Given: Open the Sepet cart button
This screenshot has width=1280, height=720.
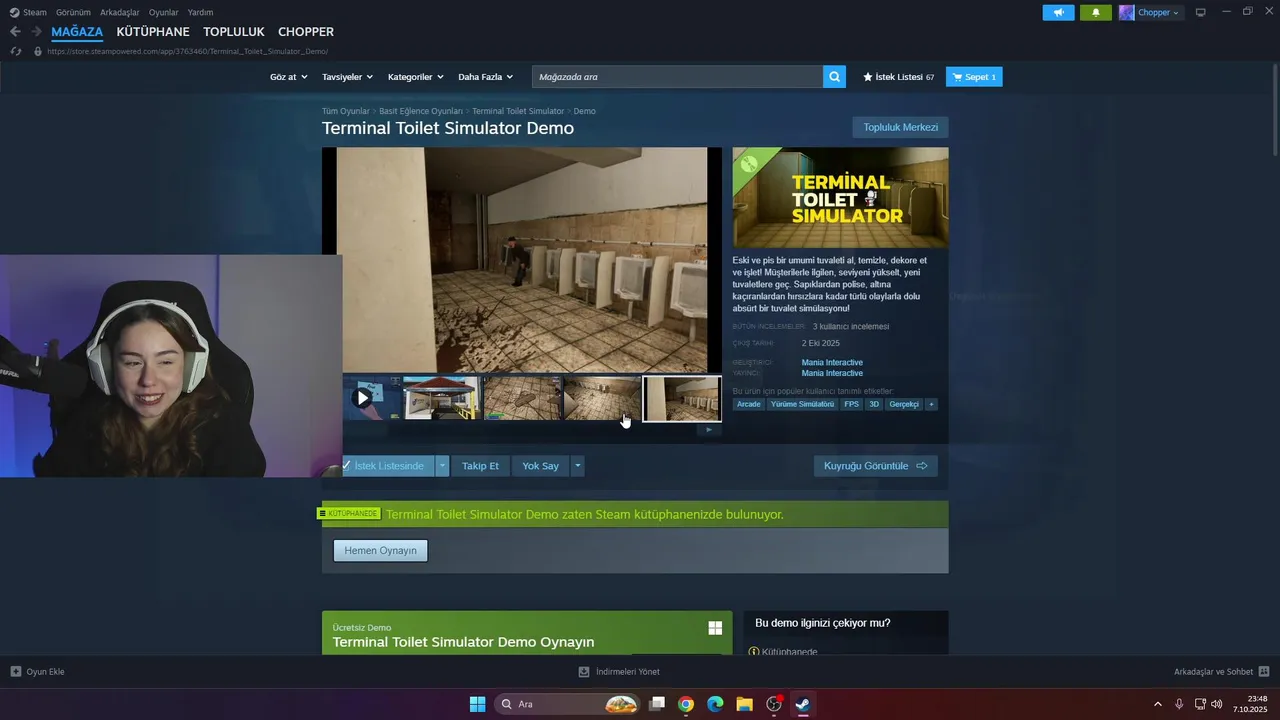Looking at the screenshot, I should tap(974, 77).
